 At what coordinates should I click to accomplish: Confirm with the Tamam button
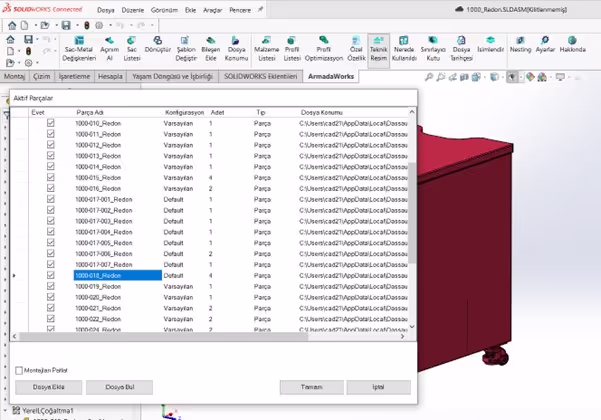click(312, 387)
